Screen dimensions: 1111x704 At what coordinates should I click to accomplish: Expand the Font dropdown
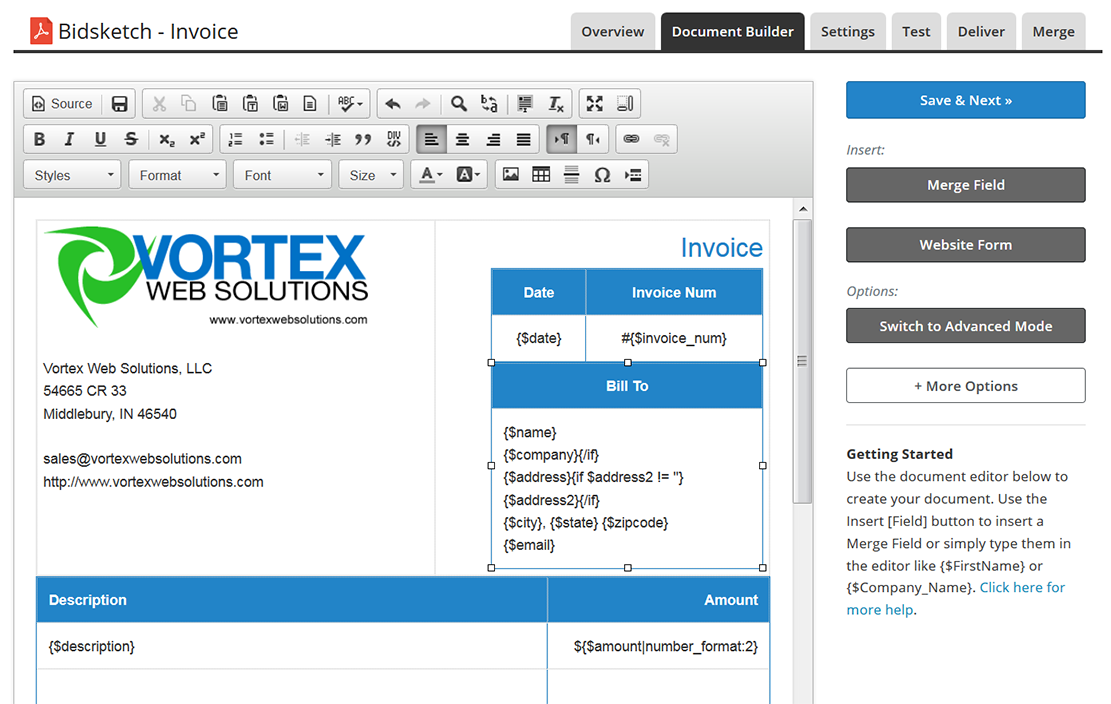(x=283, y=175)
